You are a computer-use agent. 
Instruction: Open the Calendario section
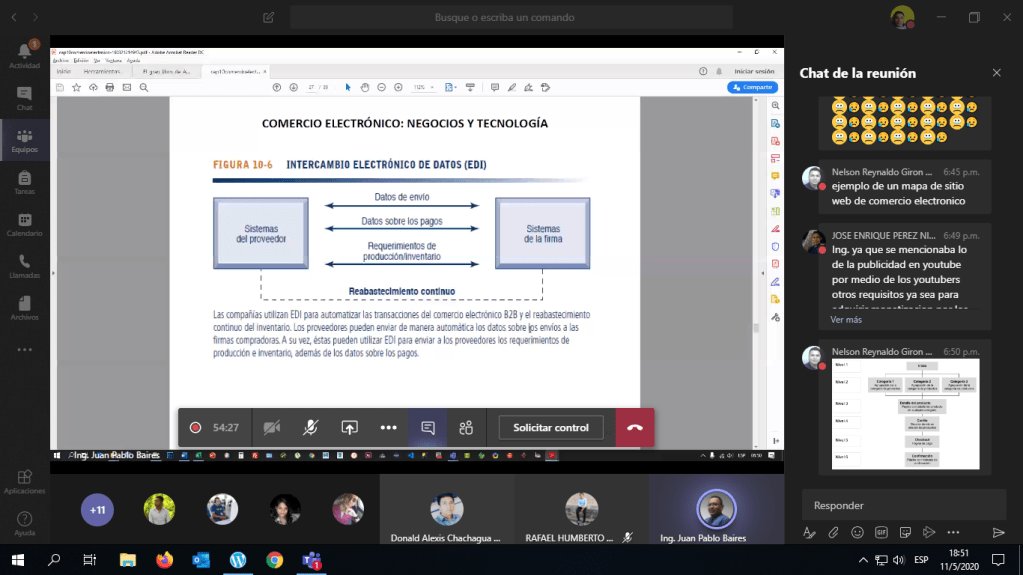point(24,223)
